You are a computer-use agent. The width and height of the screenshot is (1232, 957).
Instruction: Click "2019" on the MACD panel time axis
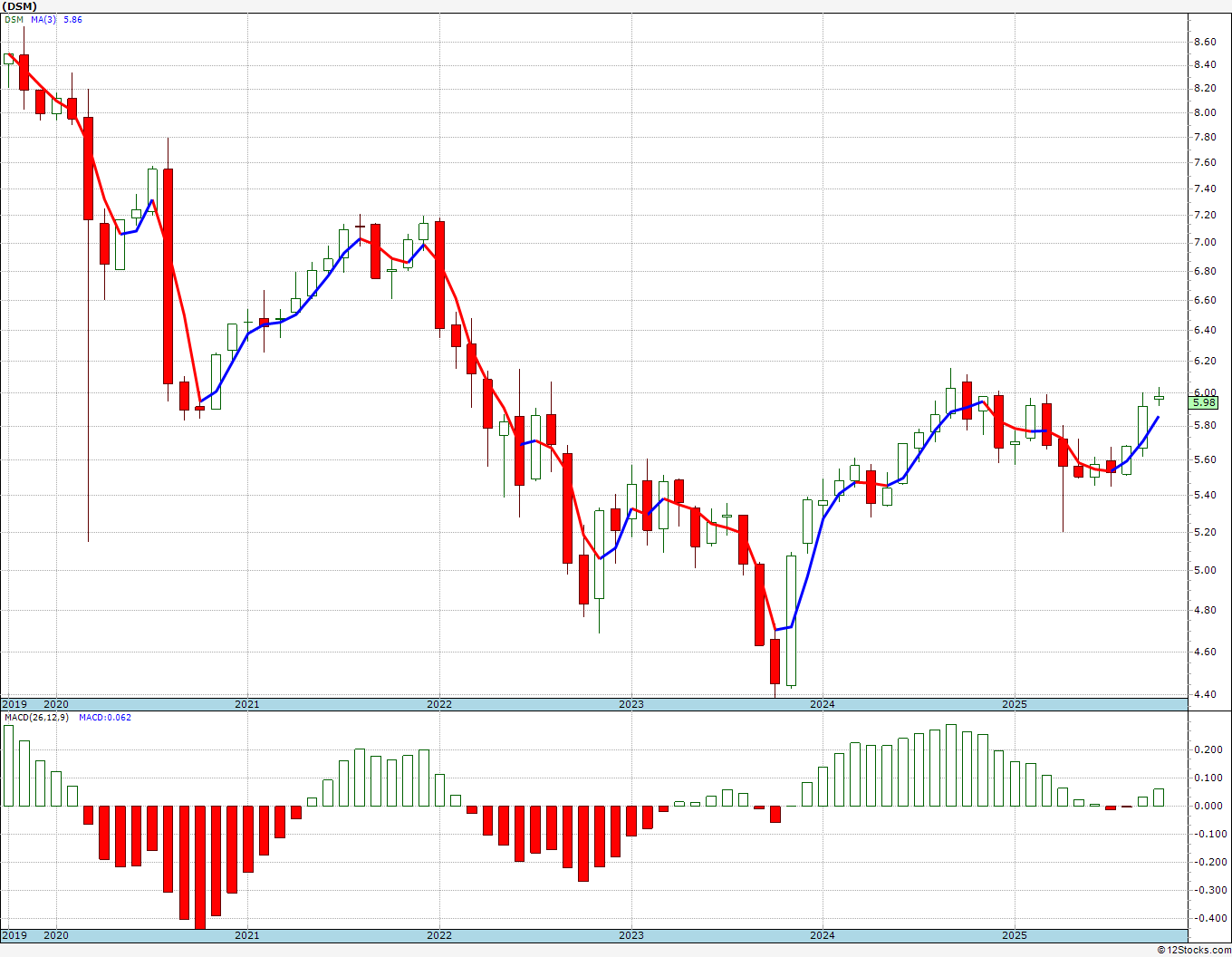click(14, 935)
